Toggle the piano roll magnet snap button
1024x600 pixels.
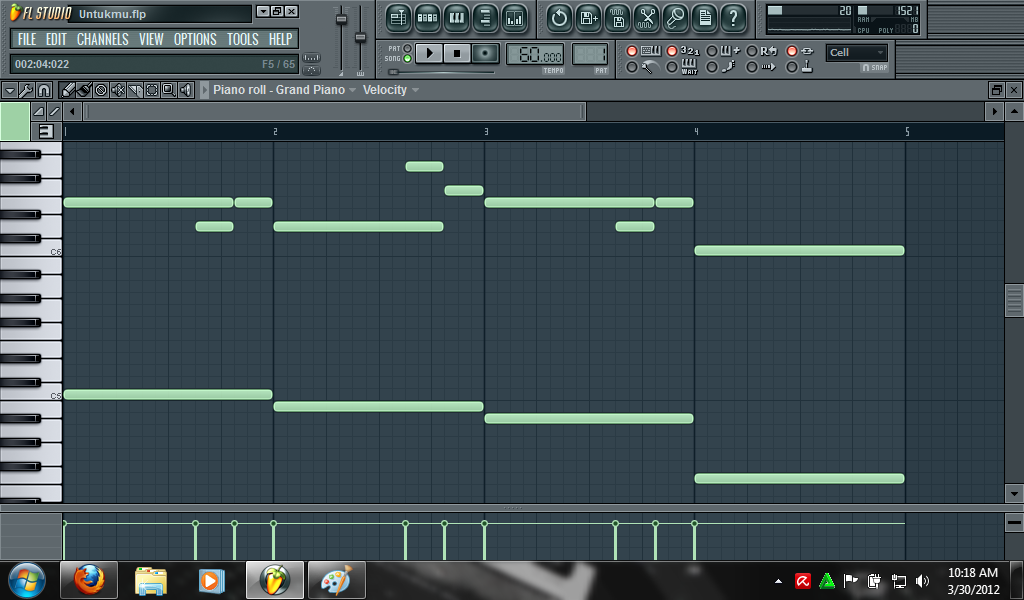[x=44, y=90]
